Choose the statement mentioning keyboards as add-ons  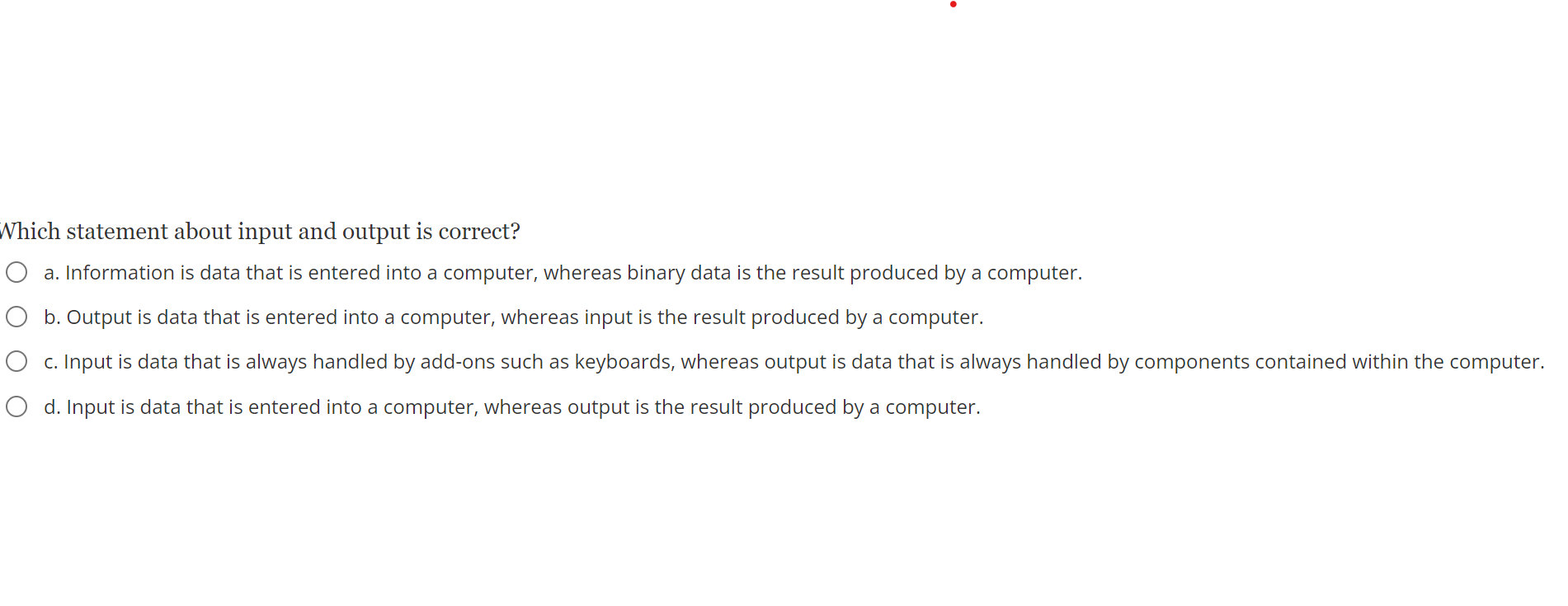tap(792, 361)
